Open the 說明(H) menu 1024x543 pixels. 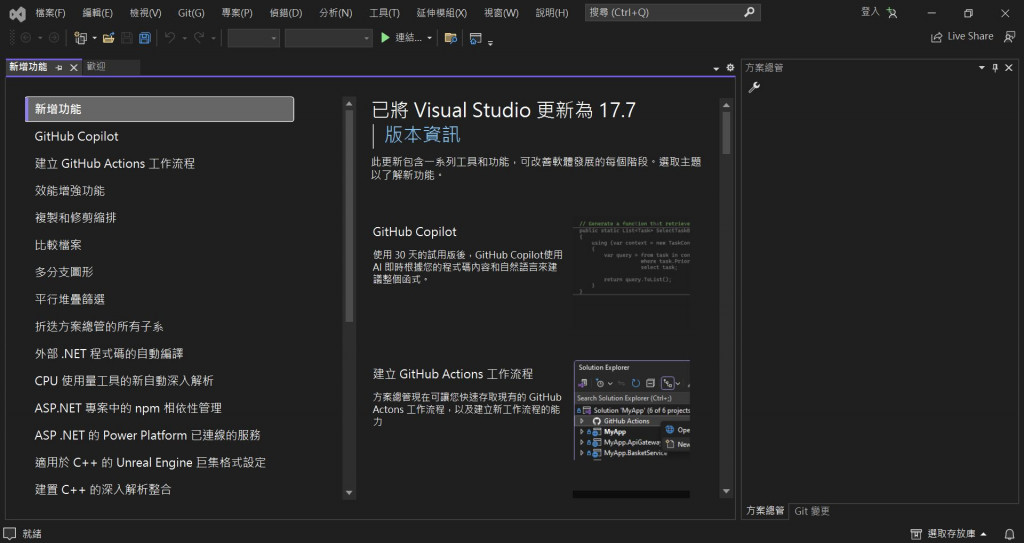tap(552, 12)
